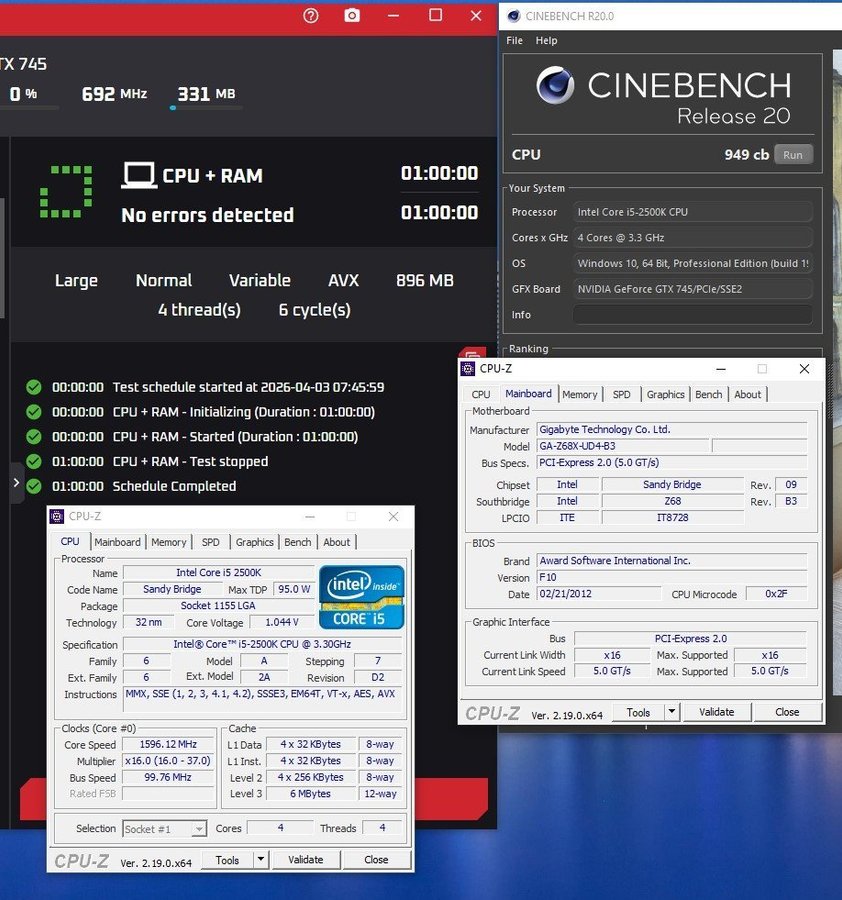Click Validate in the Mainboard CPU-Z window
The height and width of the screenshot is (900, 842).
point(716,712)
